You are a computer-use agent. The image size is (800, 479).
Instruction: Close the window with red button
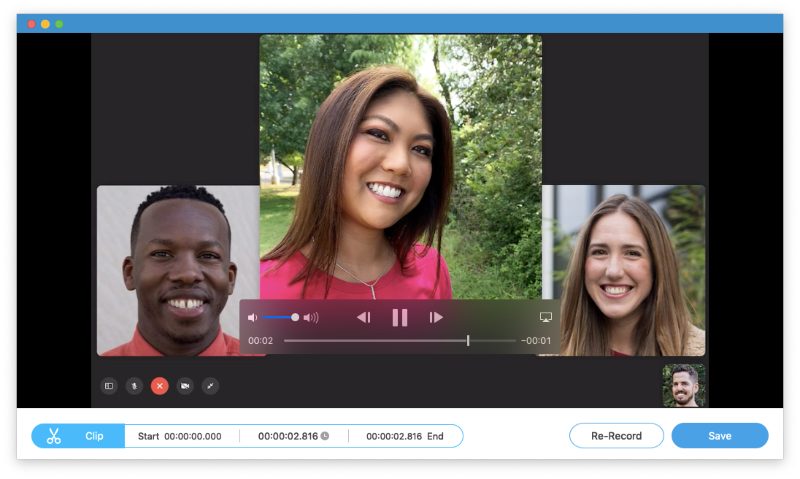[32, 23]
